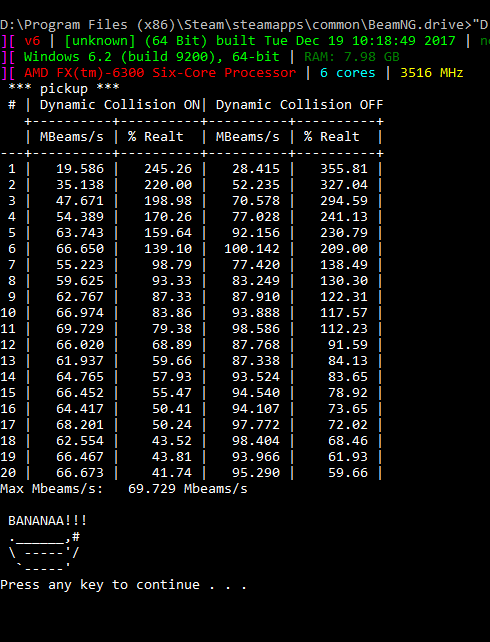Click the value '122.31' in row 9
The image size is (490, 642).
pos(344,296)
